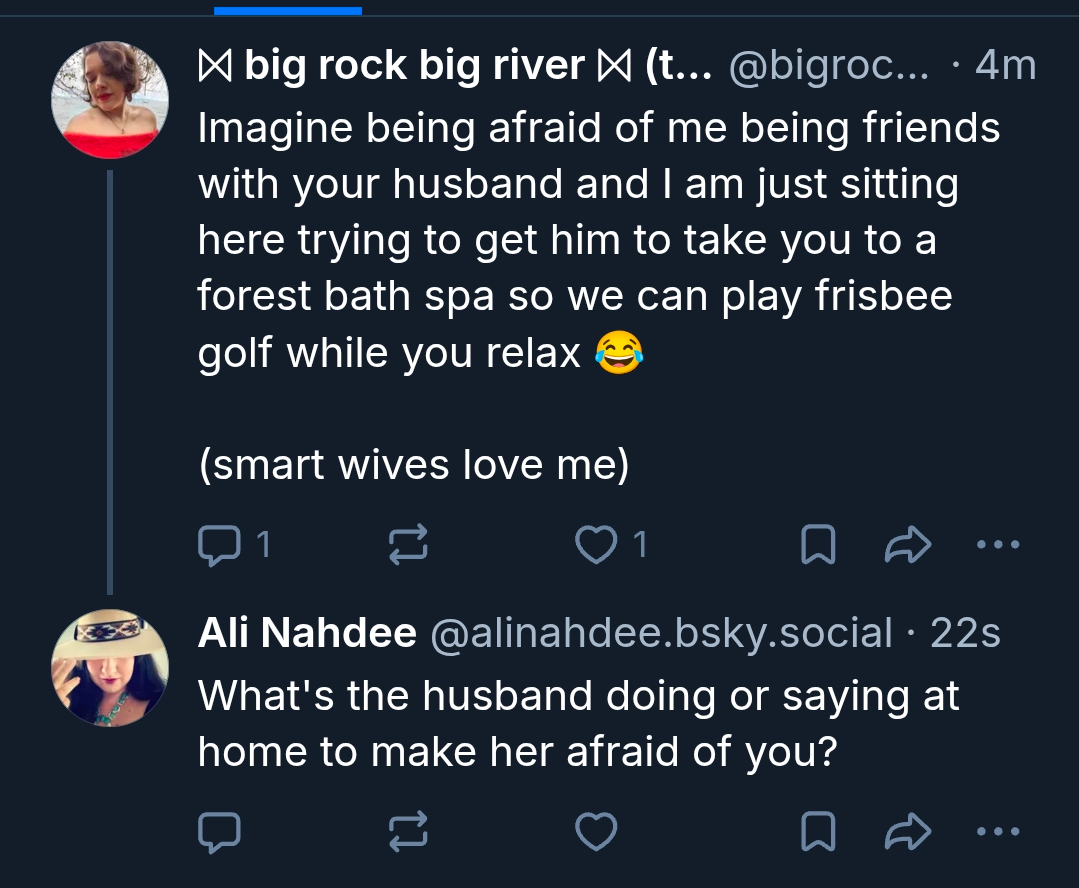This screenshot has height=888, width=1079.
Task: Open more options on Ali Nahdee's reply
Action: 997,830
